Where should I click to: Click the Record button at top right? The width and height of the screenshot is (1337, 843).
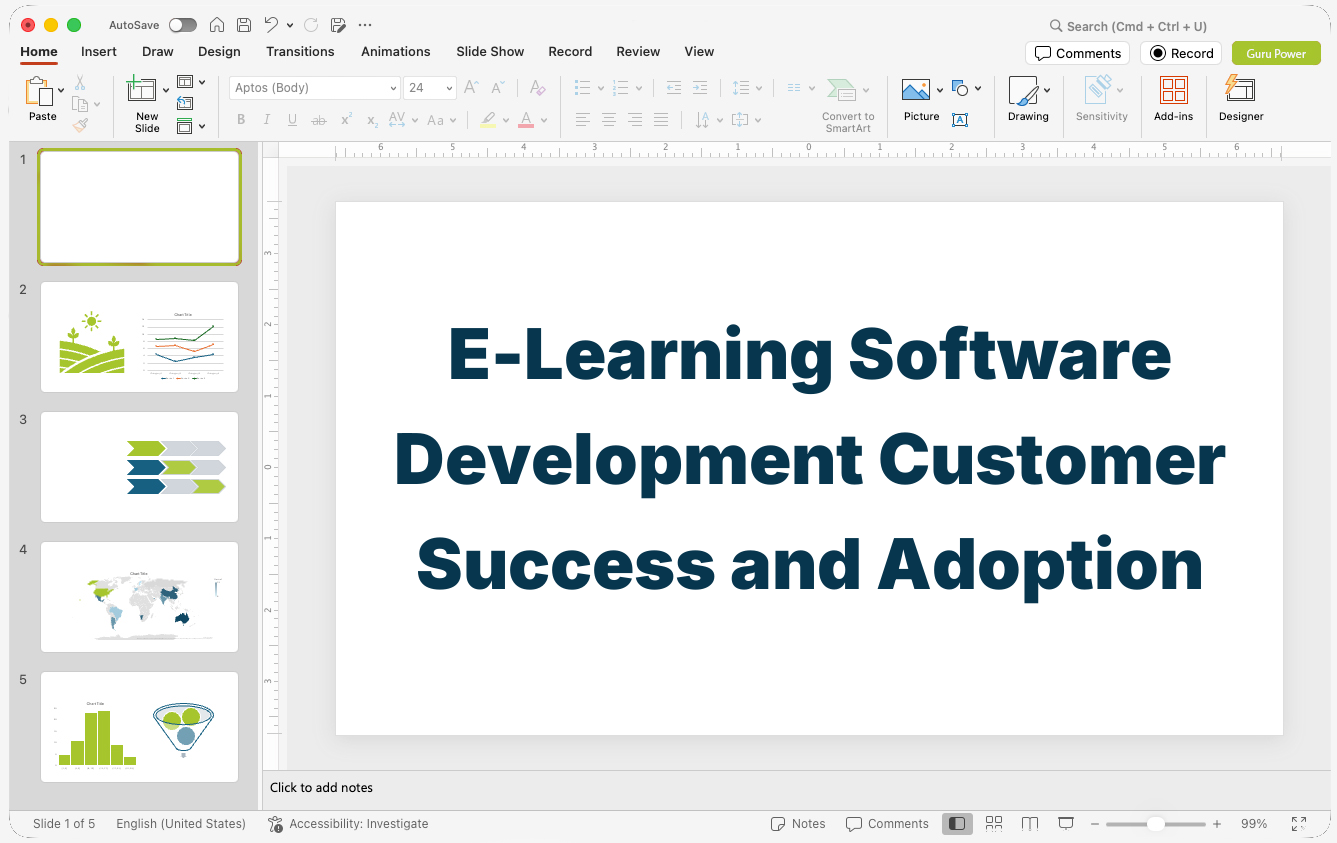click(x=1181, y=53)
